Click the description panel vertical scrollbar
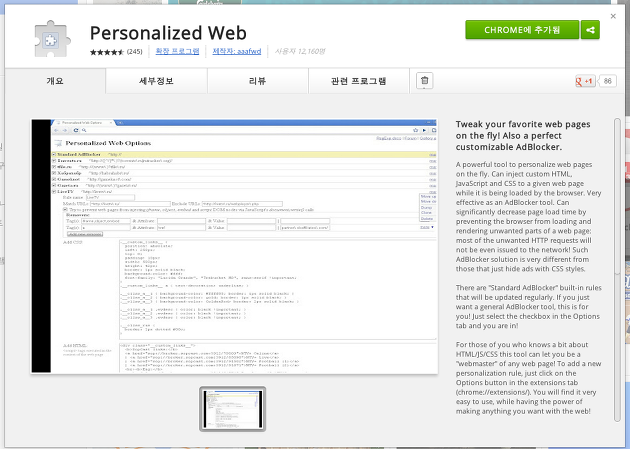The image size is (630, 449). 617,270
